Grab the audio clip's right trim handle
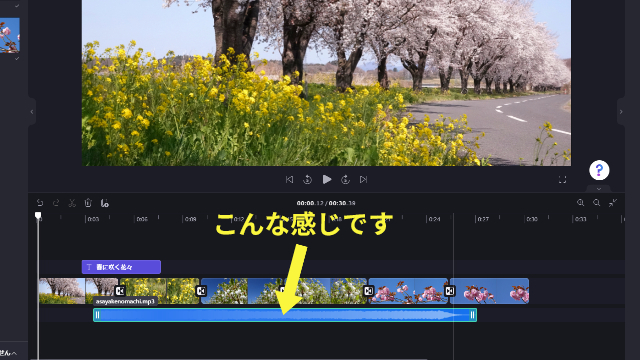 tap(472, 315)
